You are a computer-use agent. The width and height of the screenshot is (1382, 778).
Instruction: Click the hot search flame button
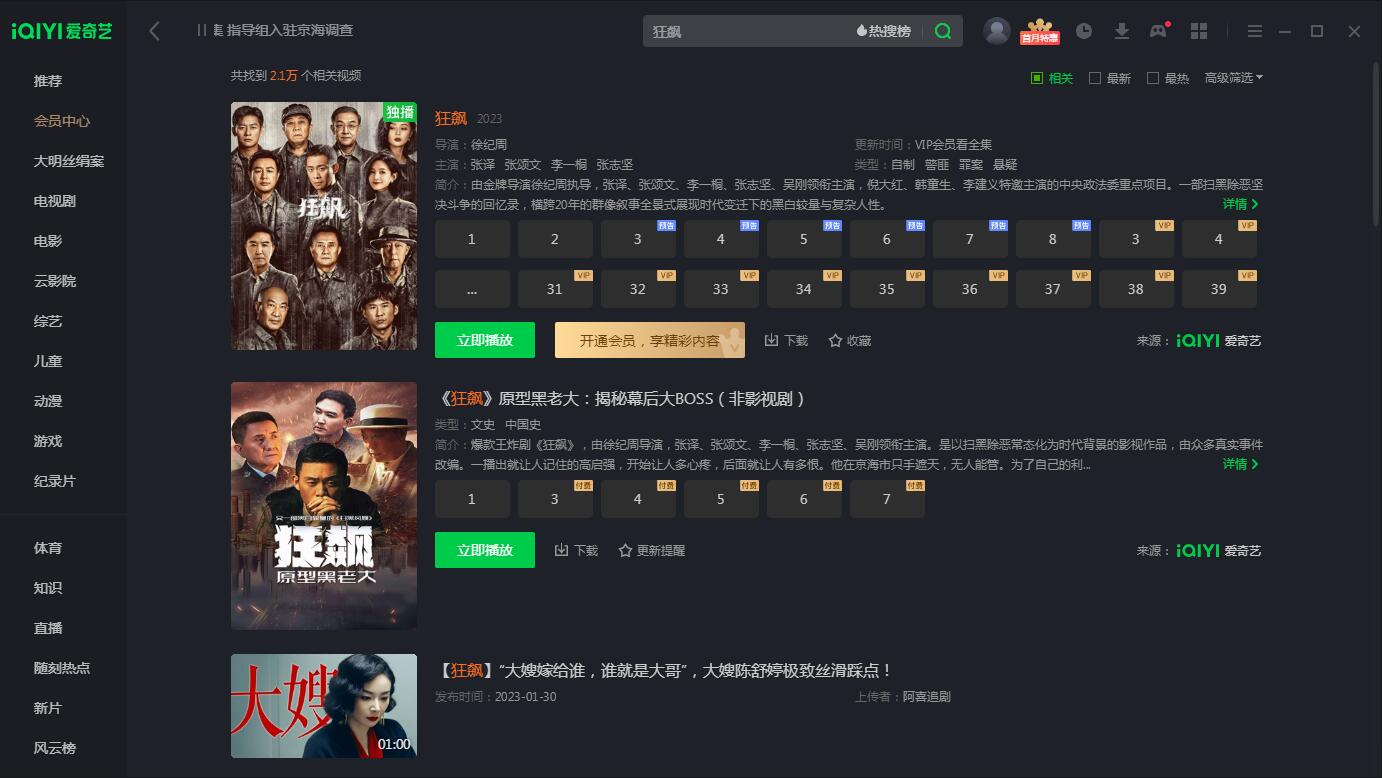(x=884, y=31)
